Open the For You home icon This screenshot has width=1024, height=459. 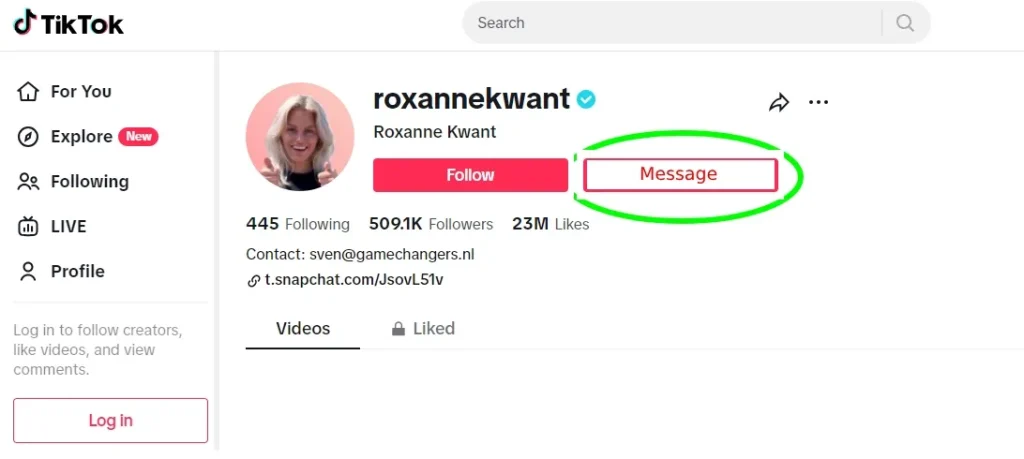tap(27, 91)
